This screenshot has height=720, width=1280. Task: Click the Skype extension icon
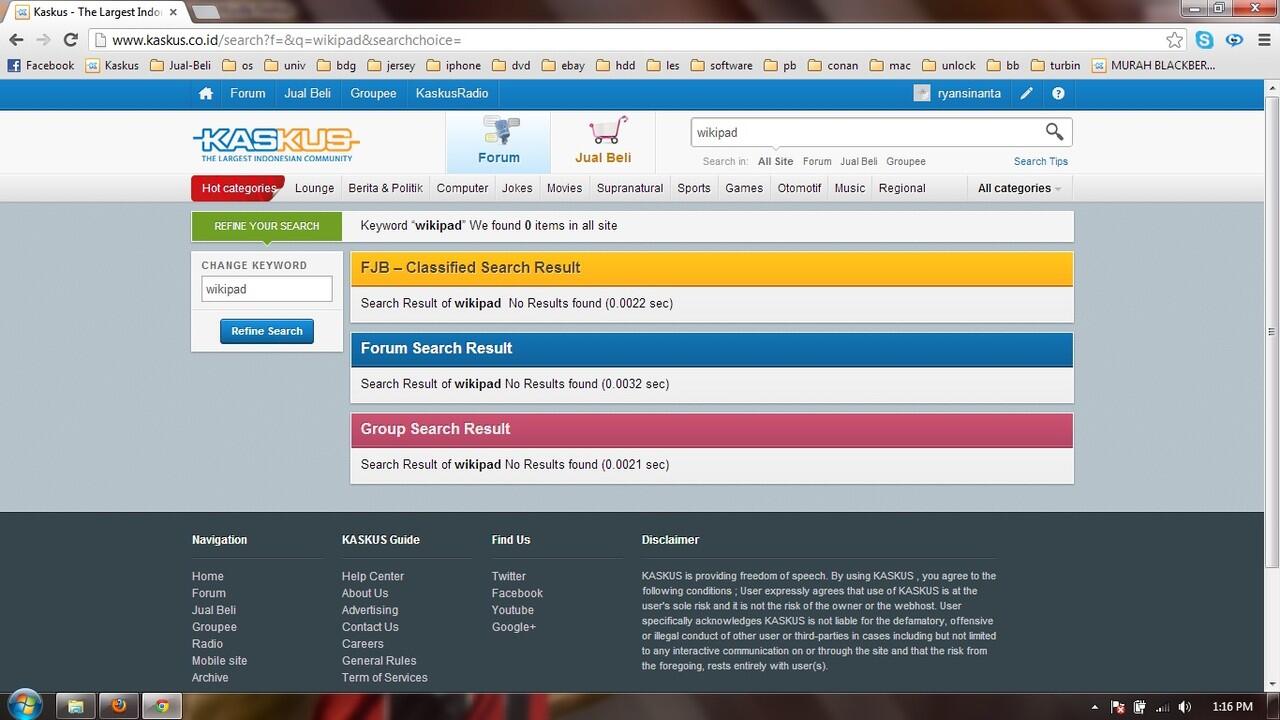[x=1205, y=40]
